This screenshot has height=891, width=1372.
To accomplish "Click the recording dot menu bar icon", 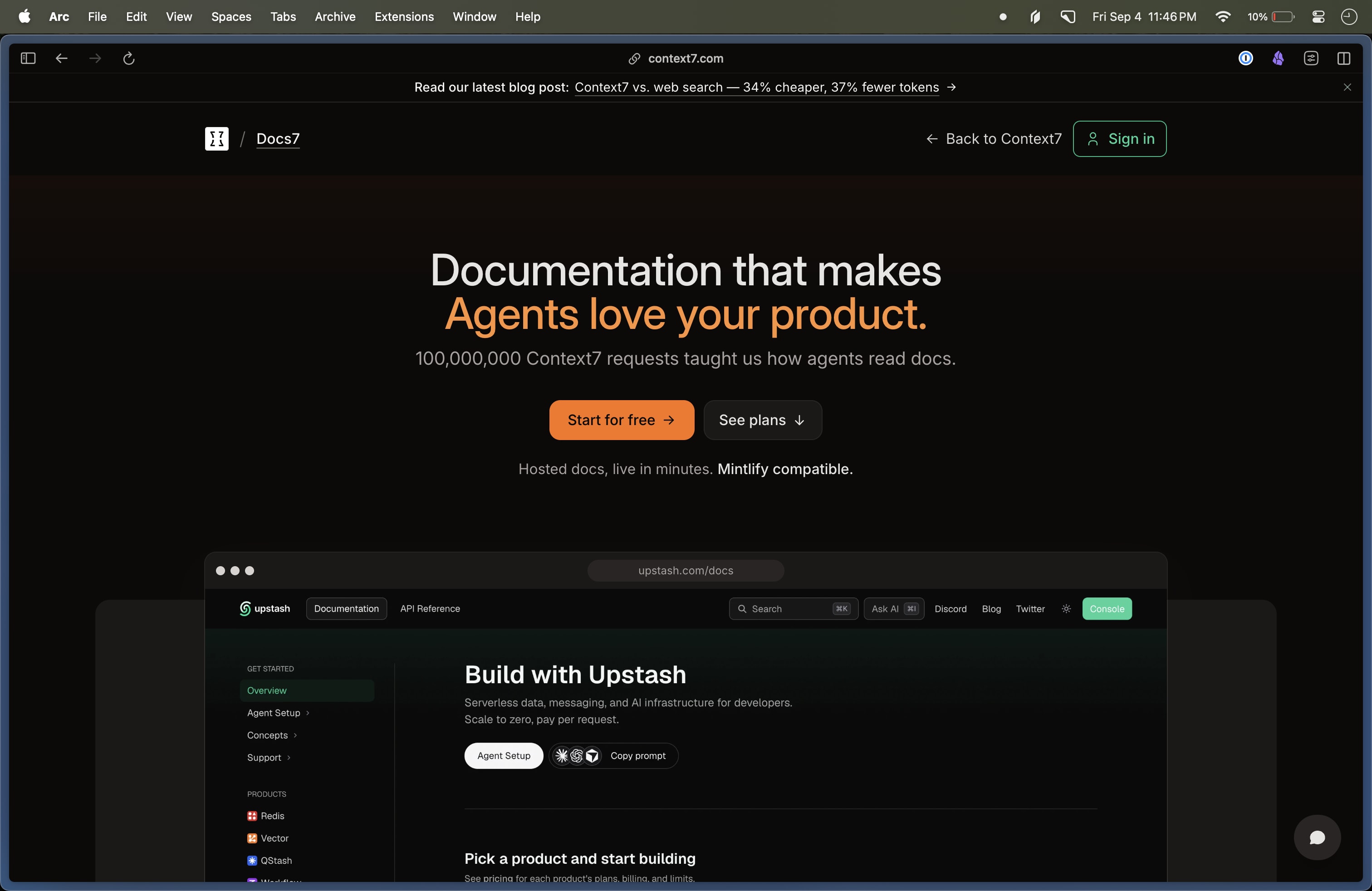I will coord(1003,17).
